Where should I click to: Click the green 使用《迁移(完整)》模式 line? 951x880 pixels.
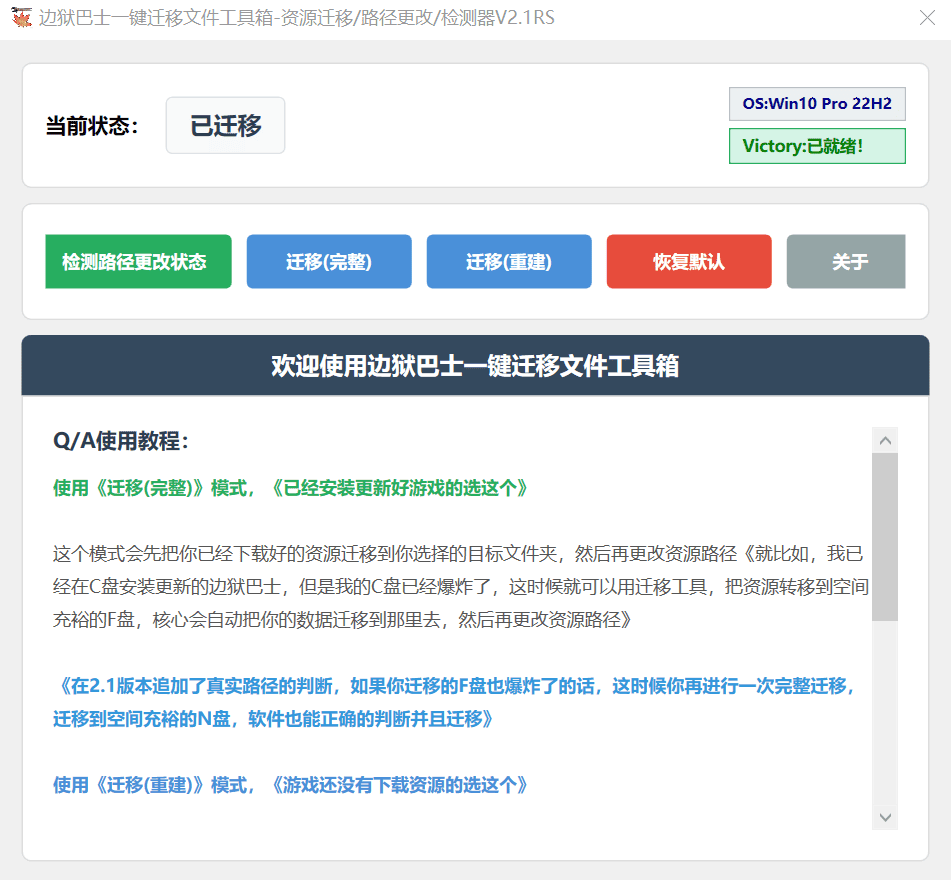290,488
